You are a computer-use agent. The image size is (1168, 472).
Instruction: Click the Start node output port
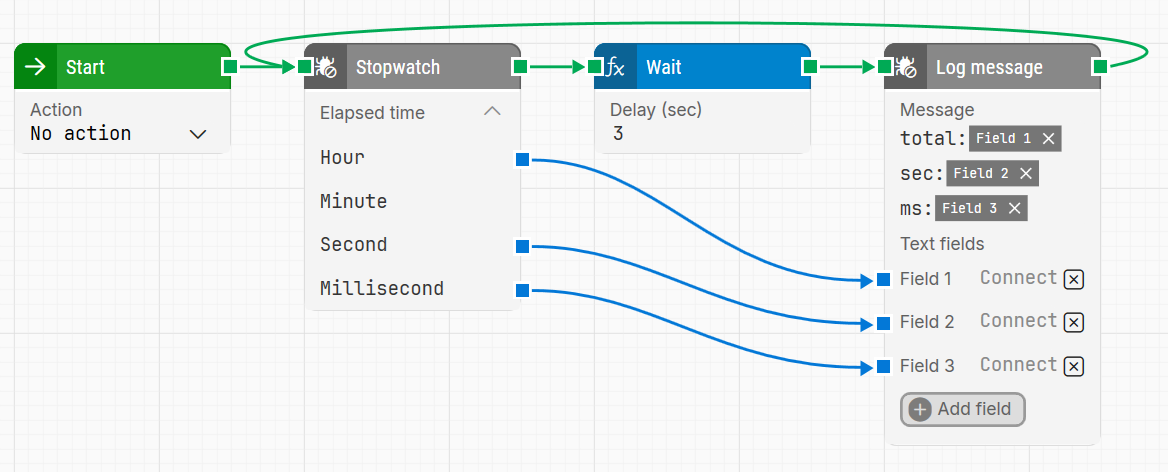click(230, 66)
